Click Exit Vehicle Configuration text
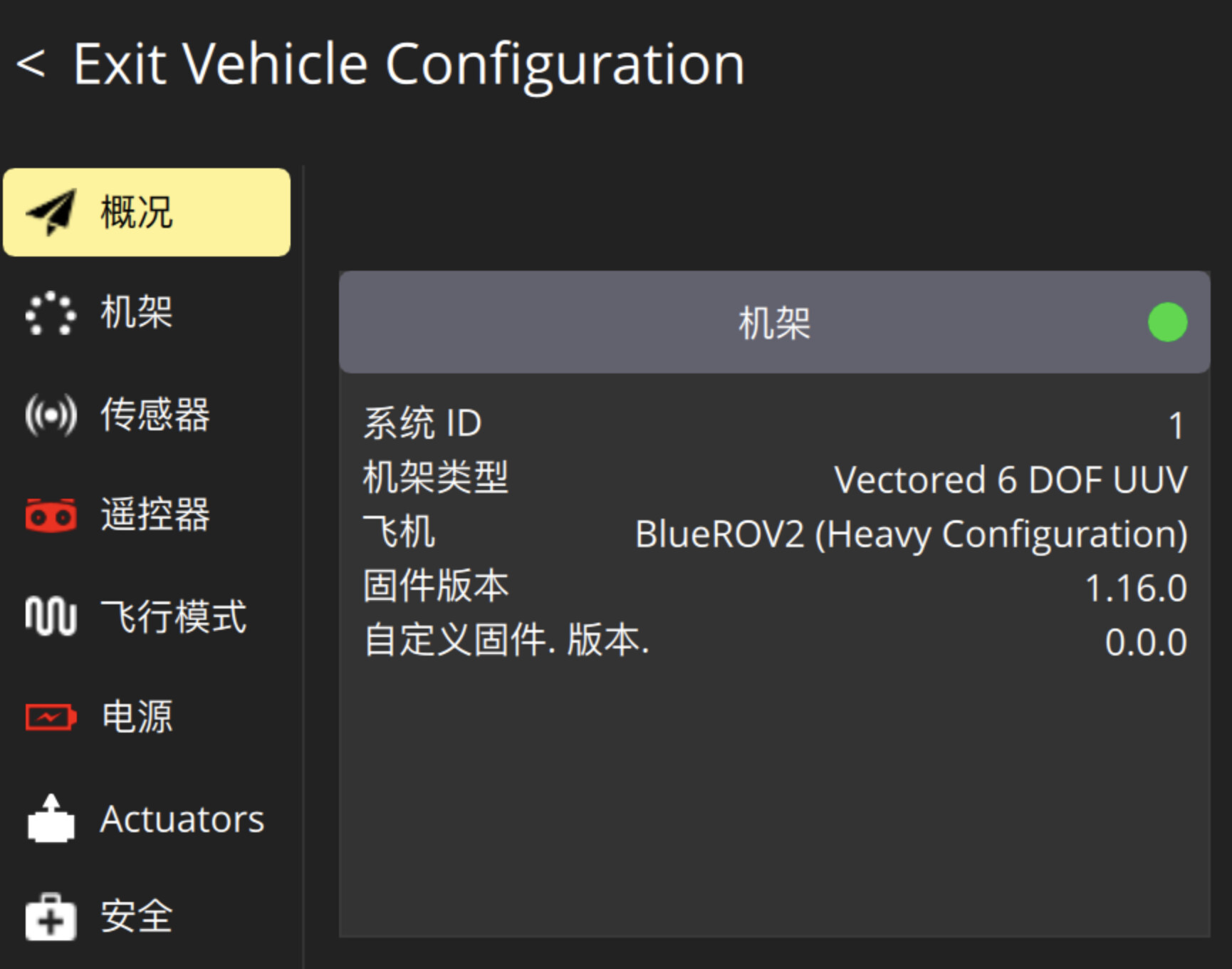The image size is (1232, 969). [409, 63]
